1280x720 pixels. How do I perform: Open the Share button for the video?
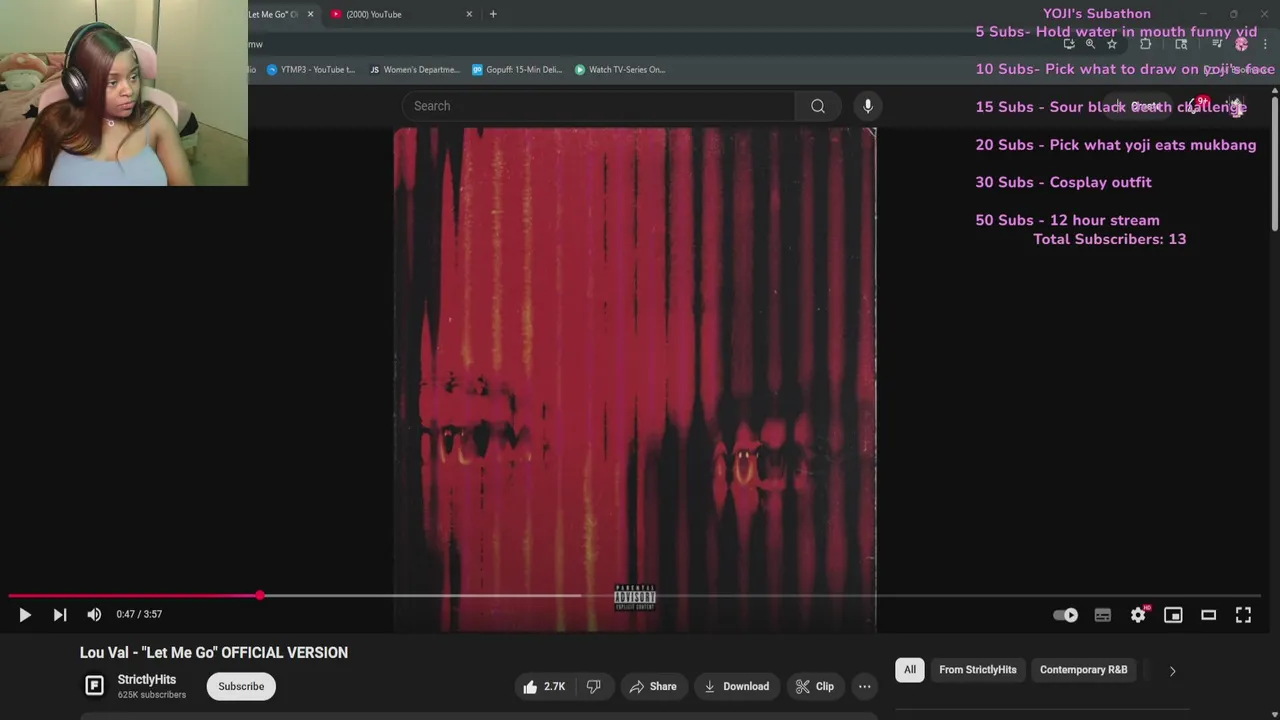click(x=653, y=686)
